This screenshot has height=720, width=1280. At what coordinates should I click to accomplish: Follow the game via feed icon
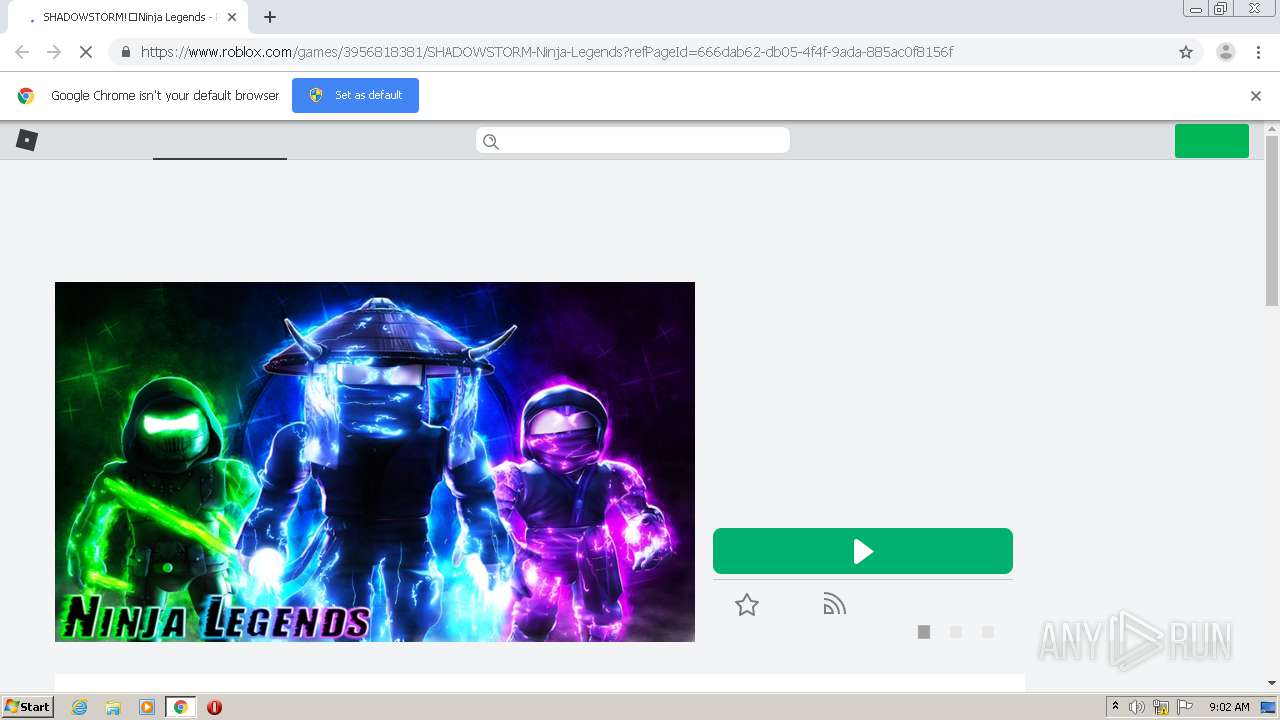click(834, 604)
